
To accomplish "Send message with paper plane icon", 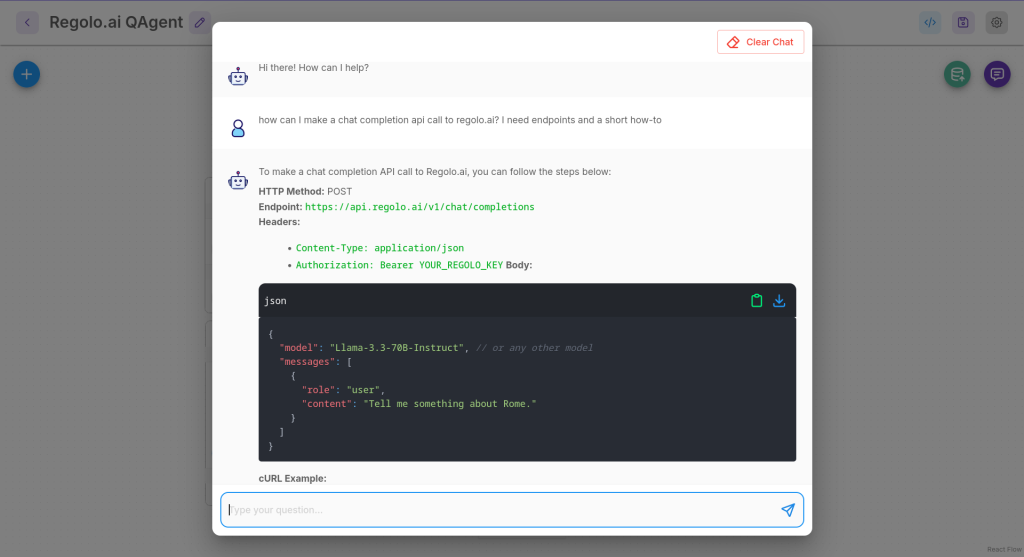I will pos(788,510).
